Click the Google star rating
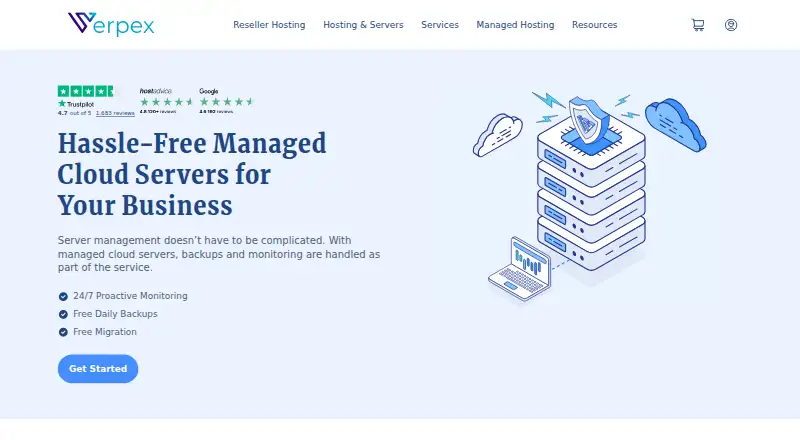 click(x=226, y=102)
